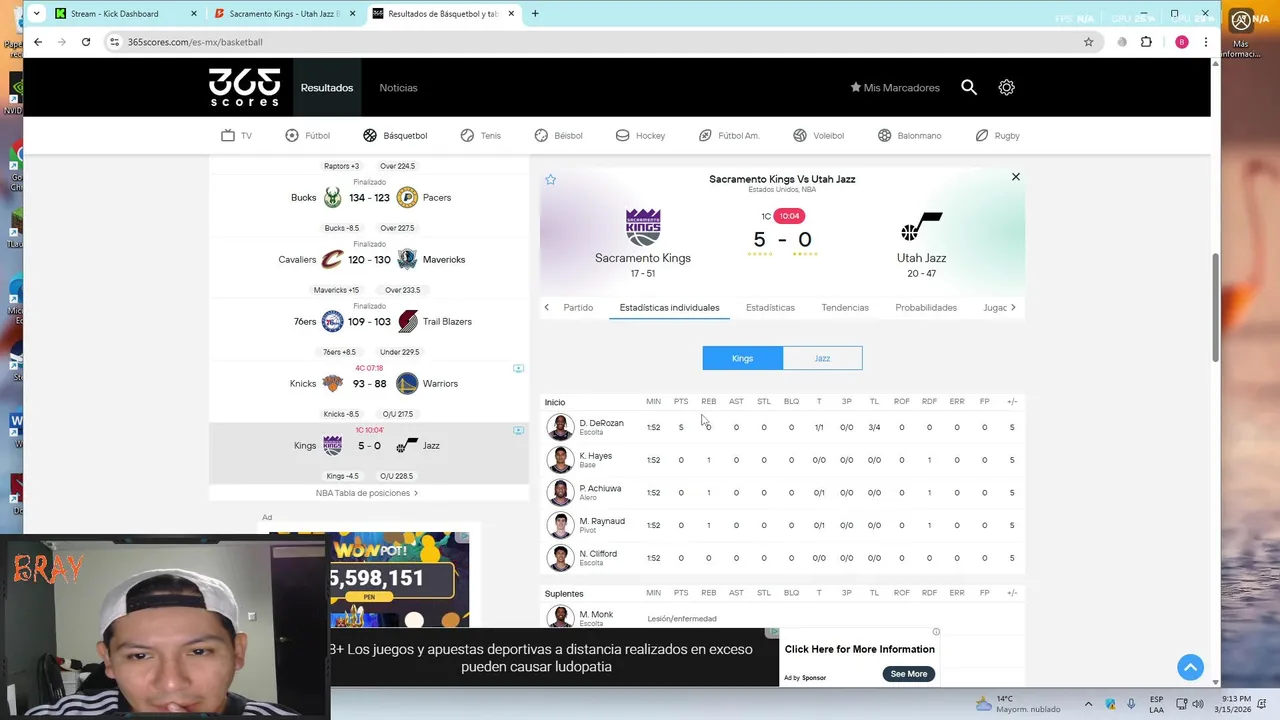
Task: Click the Utah Jazz team logo
Action: coord(921,227)
